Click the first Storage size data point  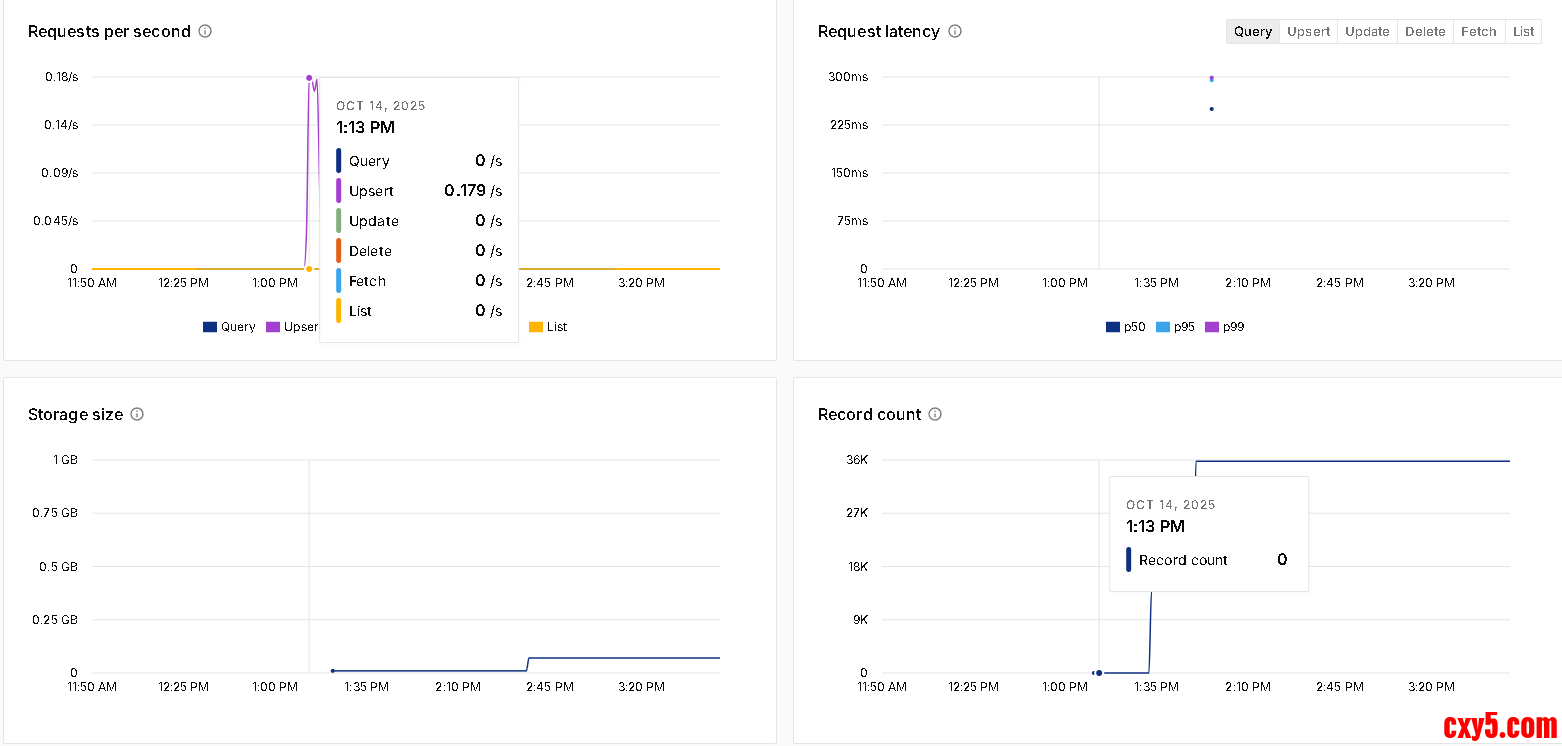click(x=333, y=671)
